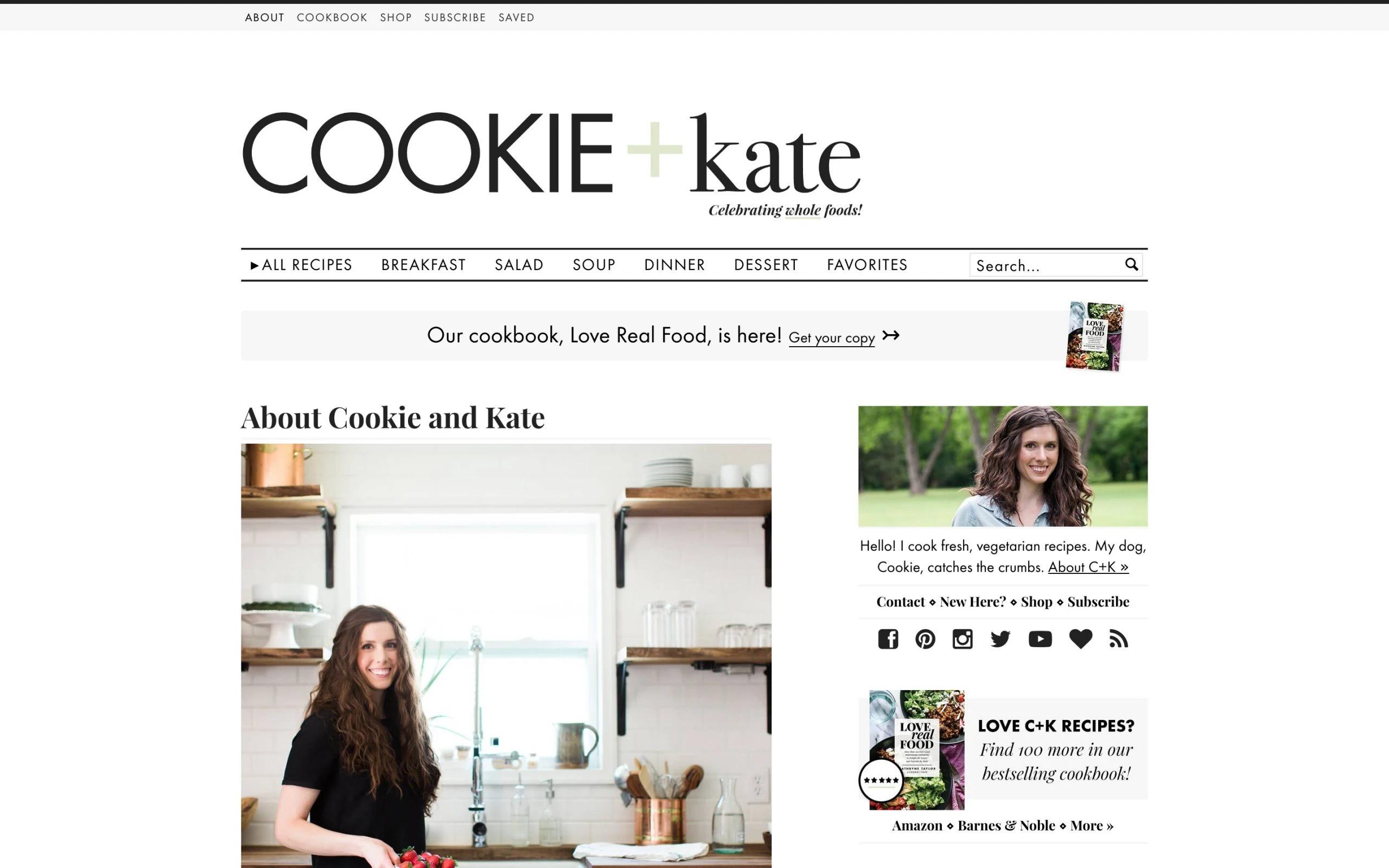Click the Love Real Food cookbook thumbnail in banner
The image size is (1389, 868).
click(1094, 336)
